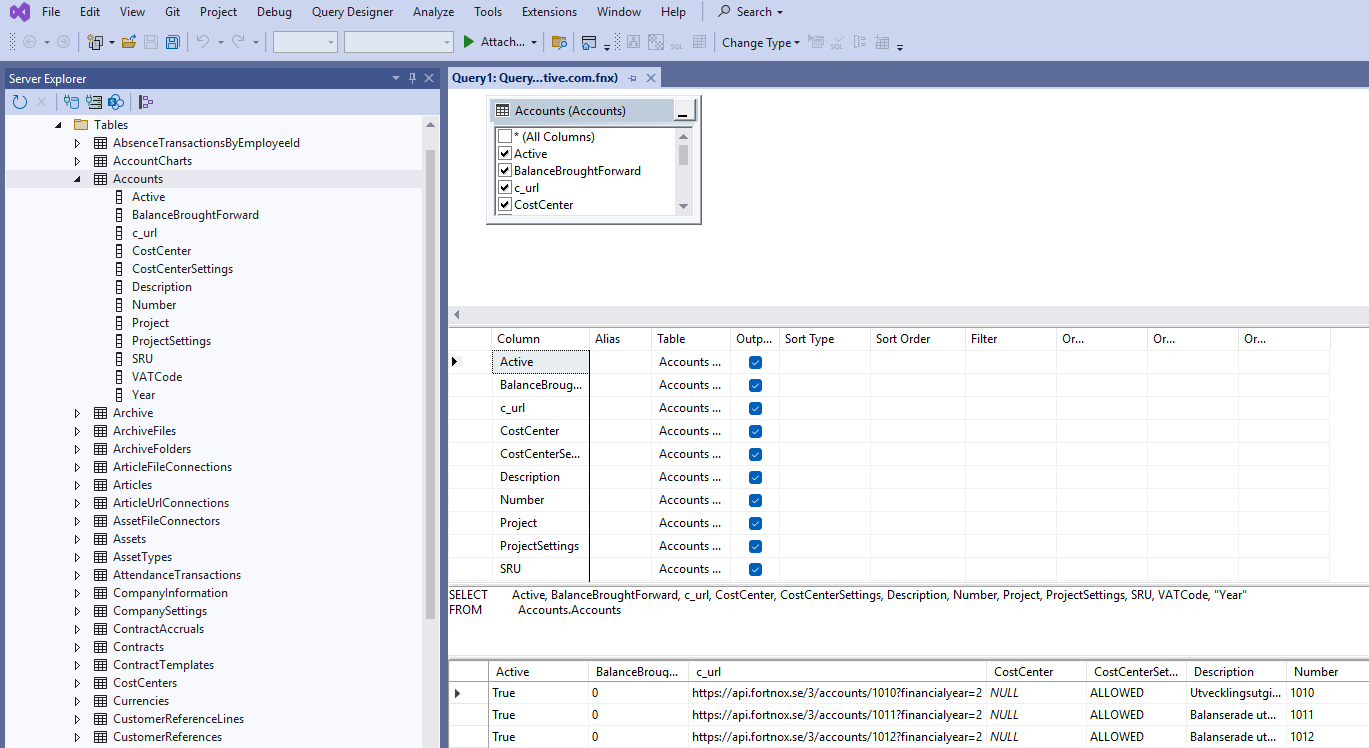This screenshot has width=1369, height=748.
Task: Click the Connect to Server icon
Action: [x=94, y=102]
